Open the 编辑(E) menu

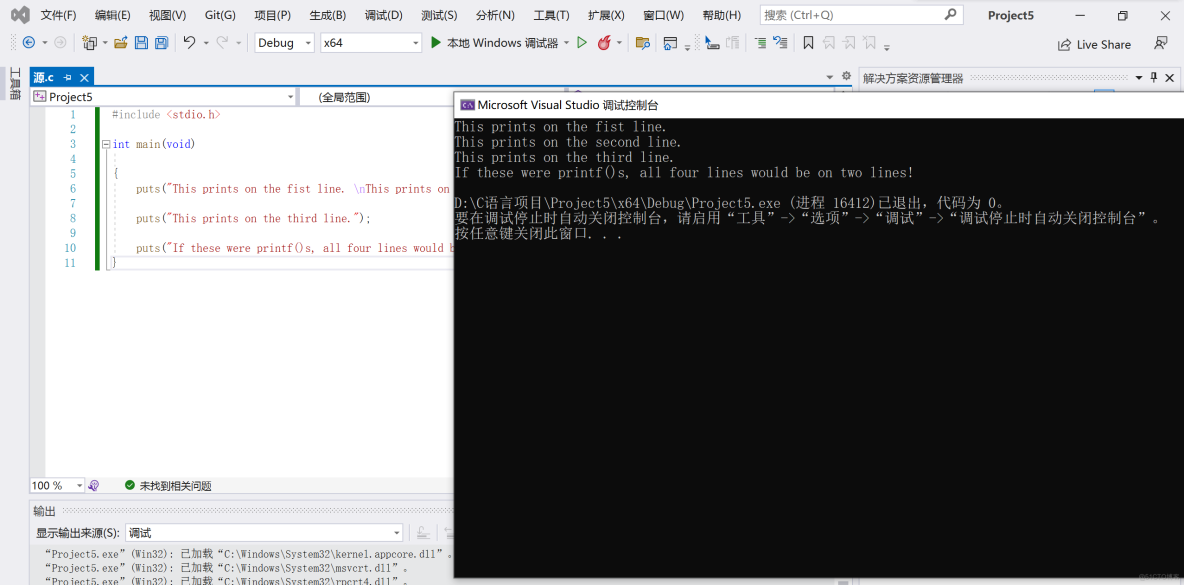pyautogui.click(x=113, y=15)
